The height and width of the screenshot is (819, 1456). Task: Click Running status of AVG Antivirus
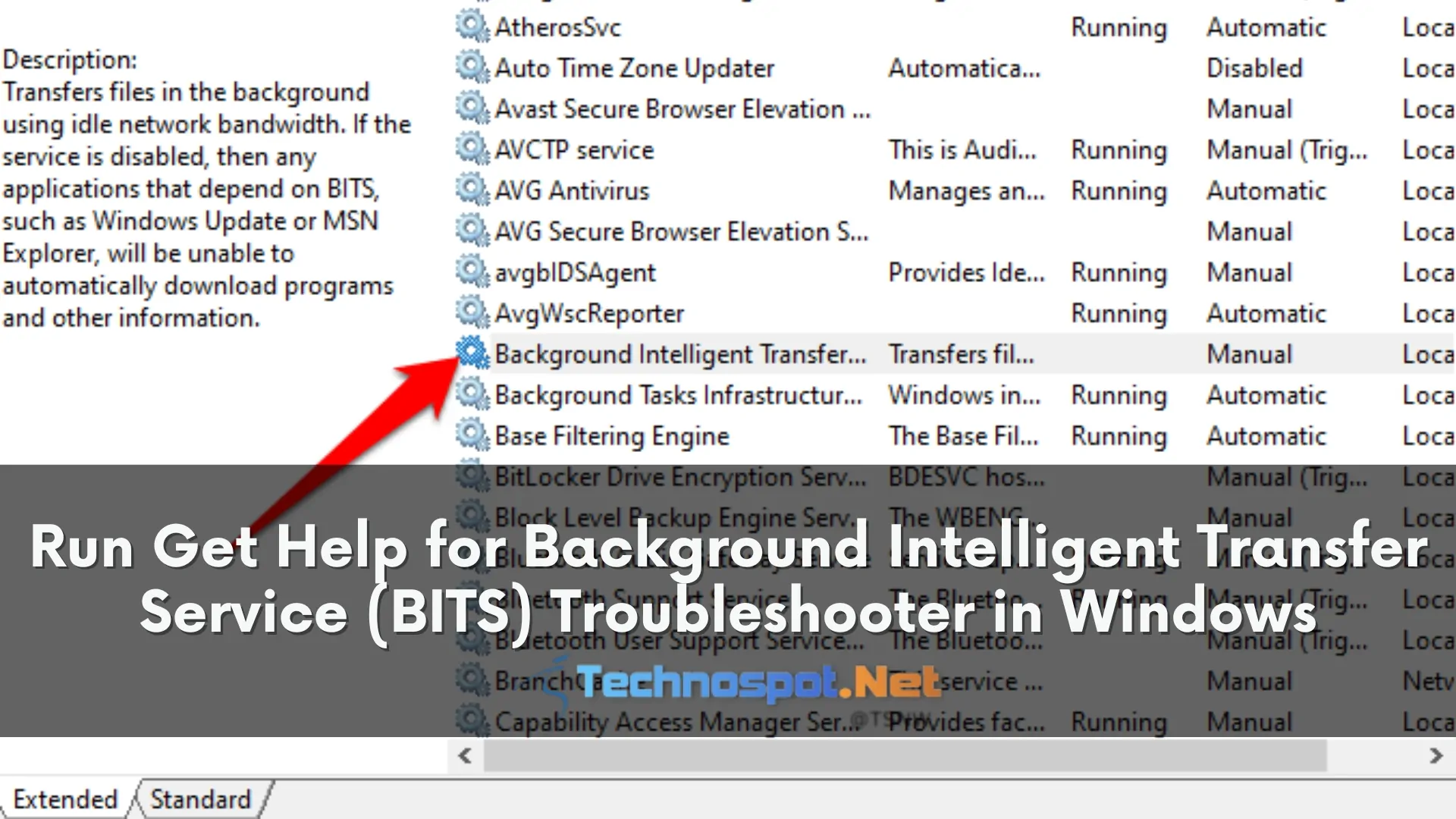(x=1119, y=193)
